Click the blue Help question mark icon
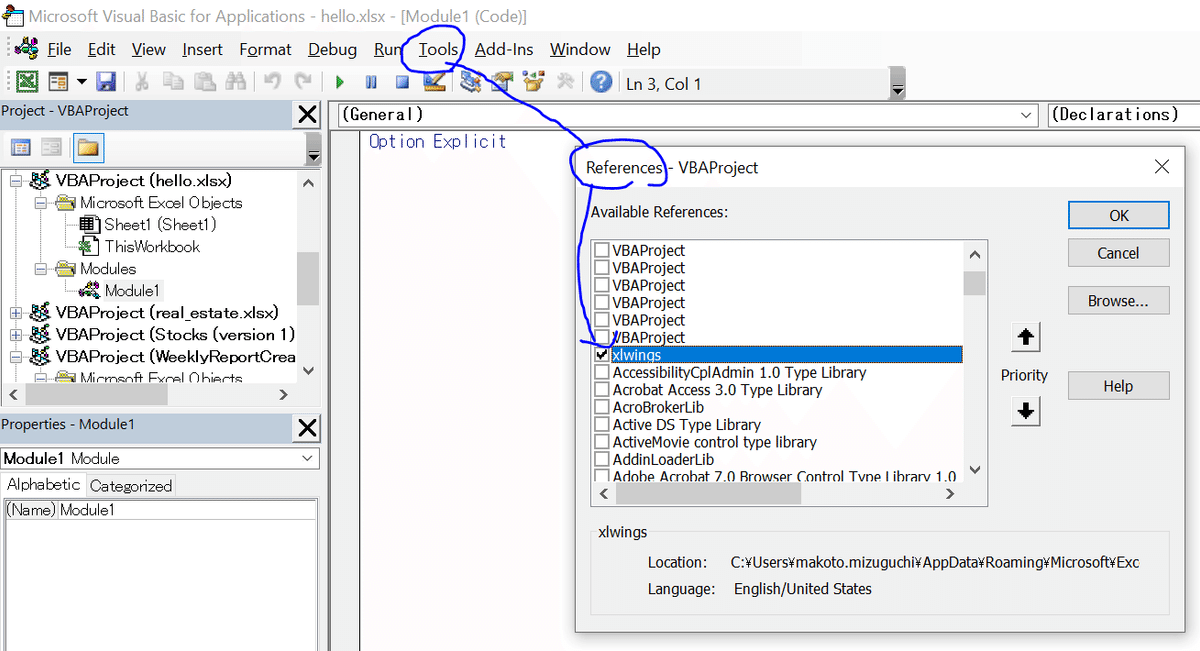Image resolution: width=1200 pixels, height=651 pixels. point(601,82)
